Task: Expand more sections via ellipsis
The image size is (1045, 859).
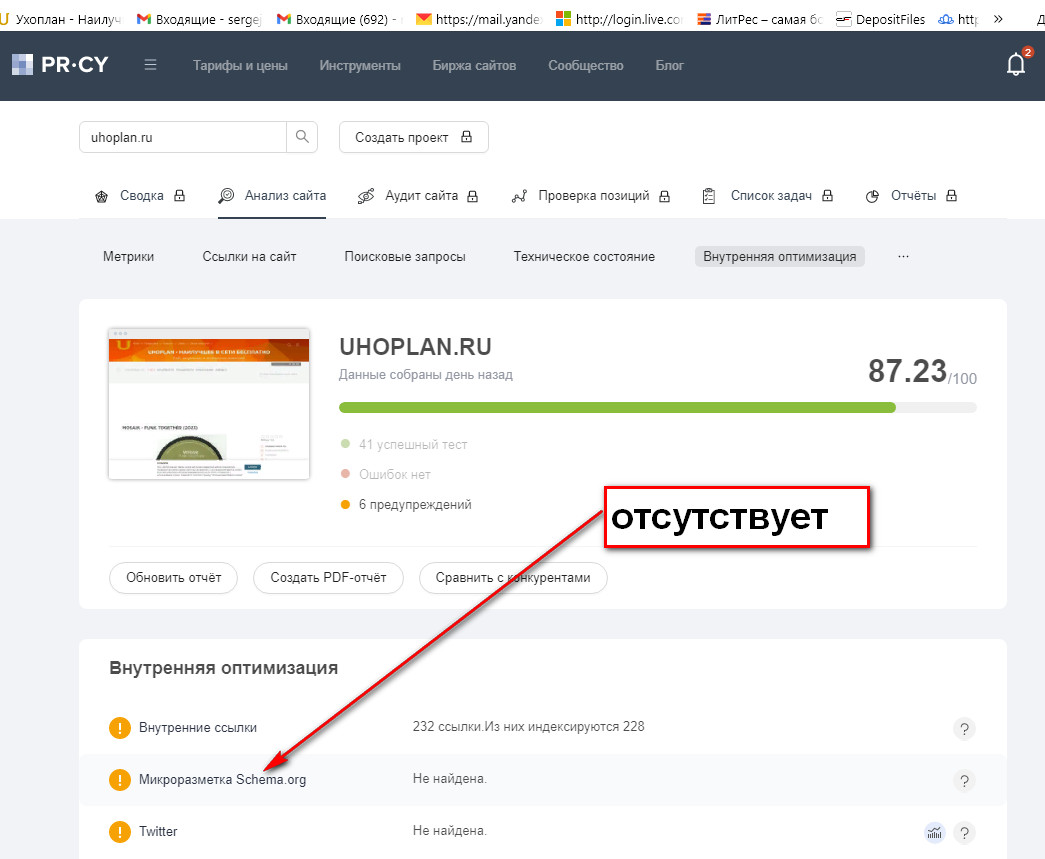Action: (903, 257)
